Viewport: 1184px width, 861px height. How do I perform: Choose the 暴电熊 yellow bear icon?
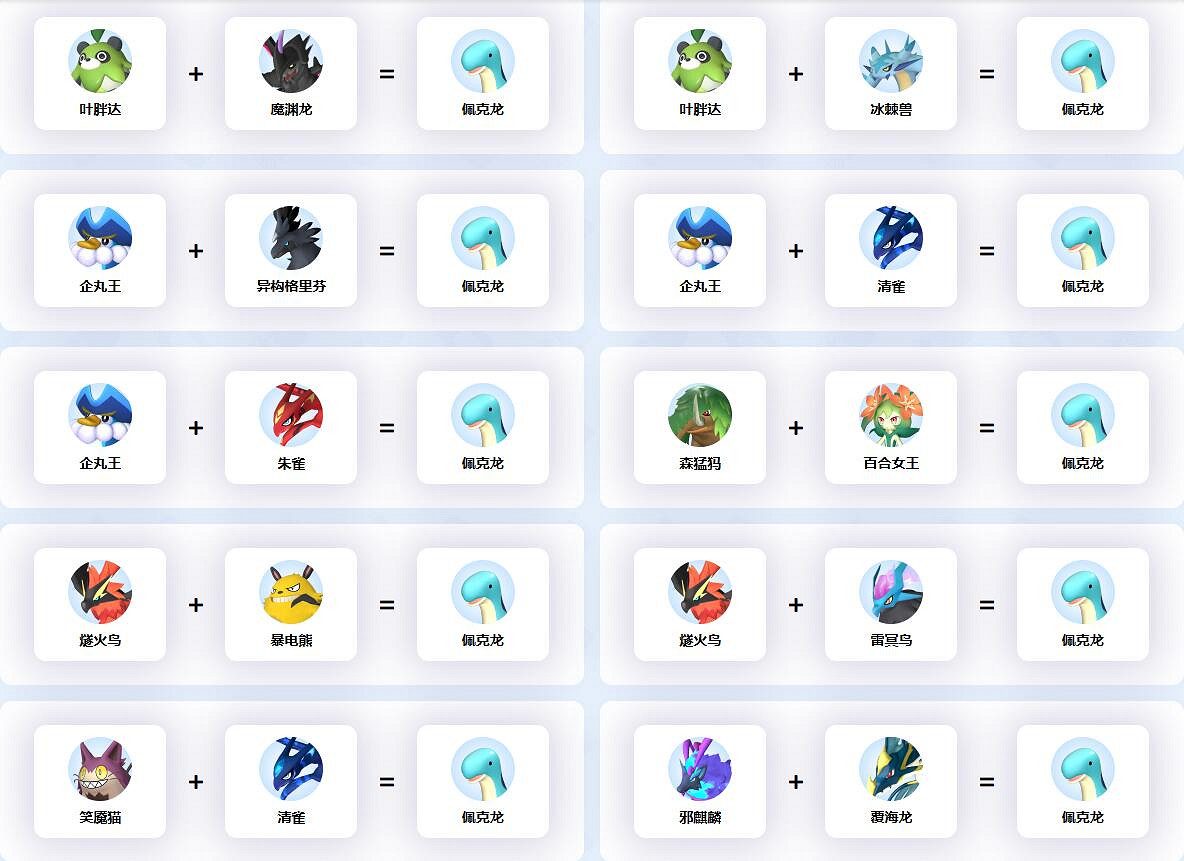point(291,592)
